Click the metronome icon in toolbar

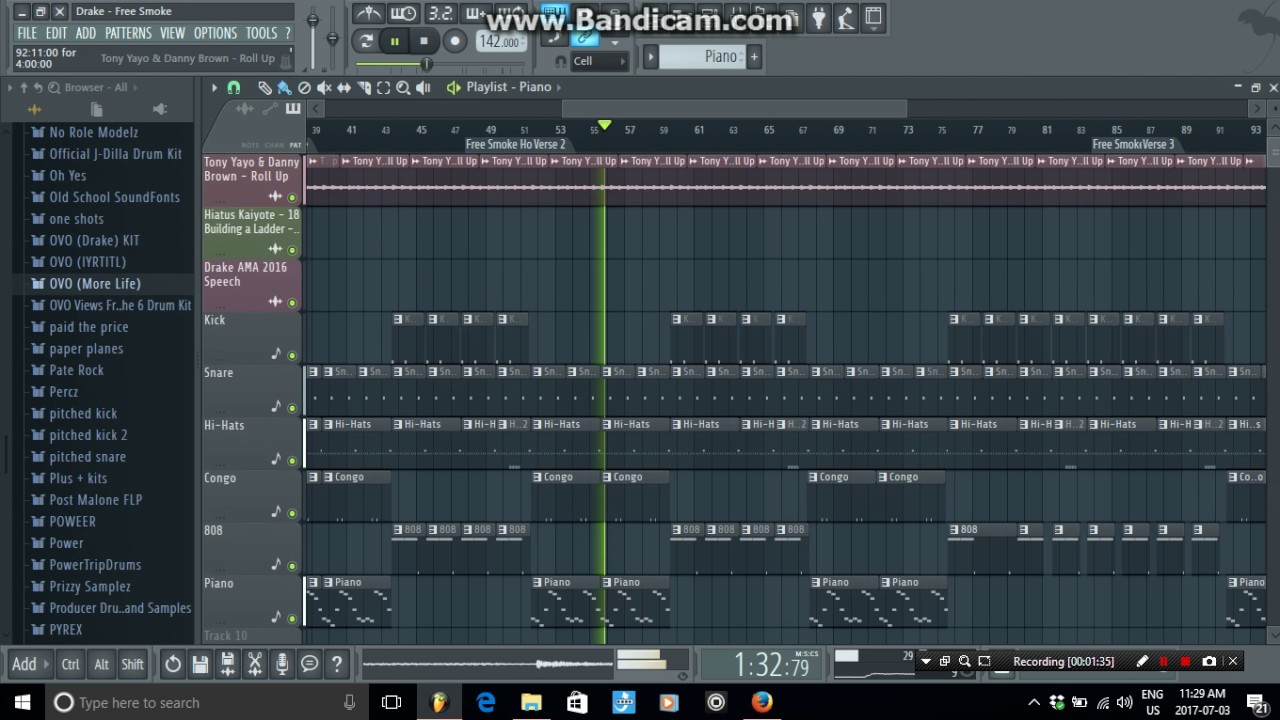pyautogui.click(x=369, y=14)
